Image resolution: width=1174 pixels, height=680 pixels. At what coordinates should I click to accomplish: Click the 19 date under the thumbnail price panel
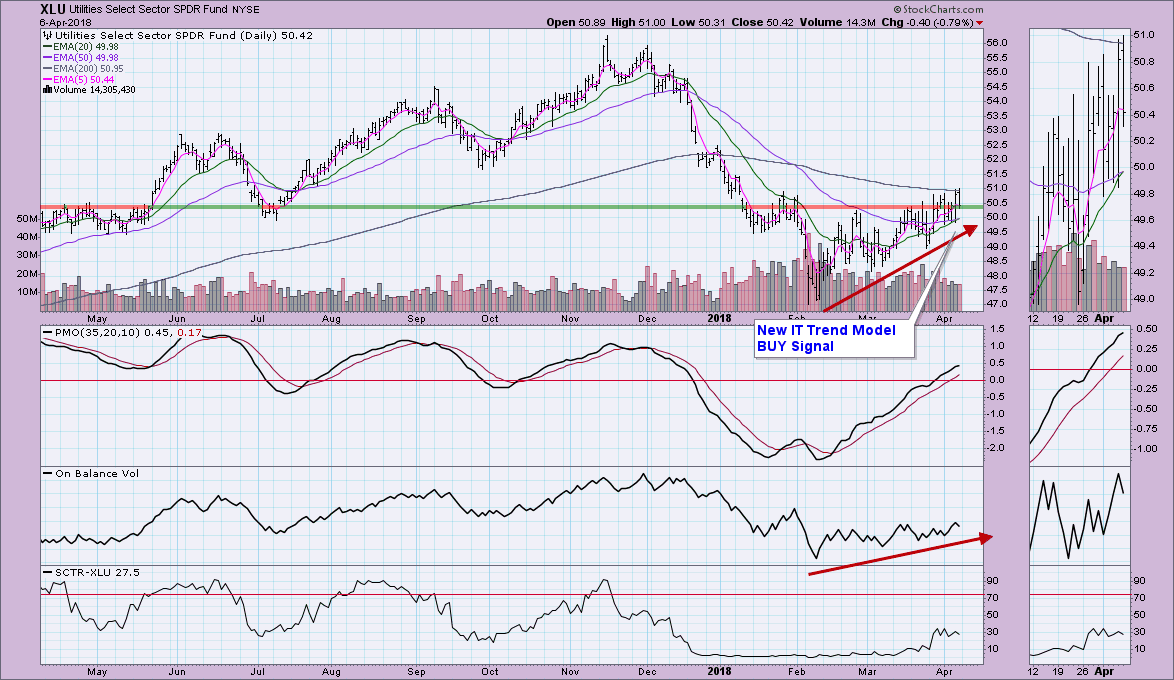(x=1058, y=319)
